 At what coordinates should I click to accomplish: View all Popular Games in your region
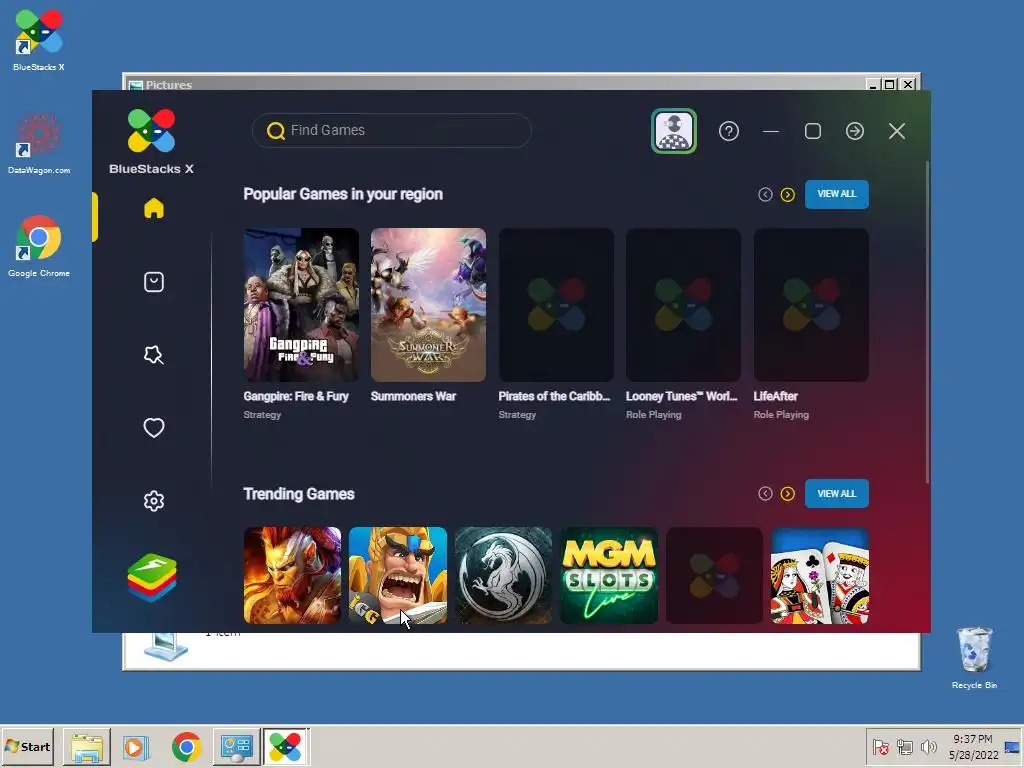tap(837, 194)
